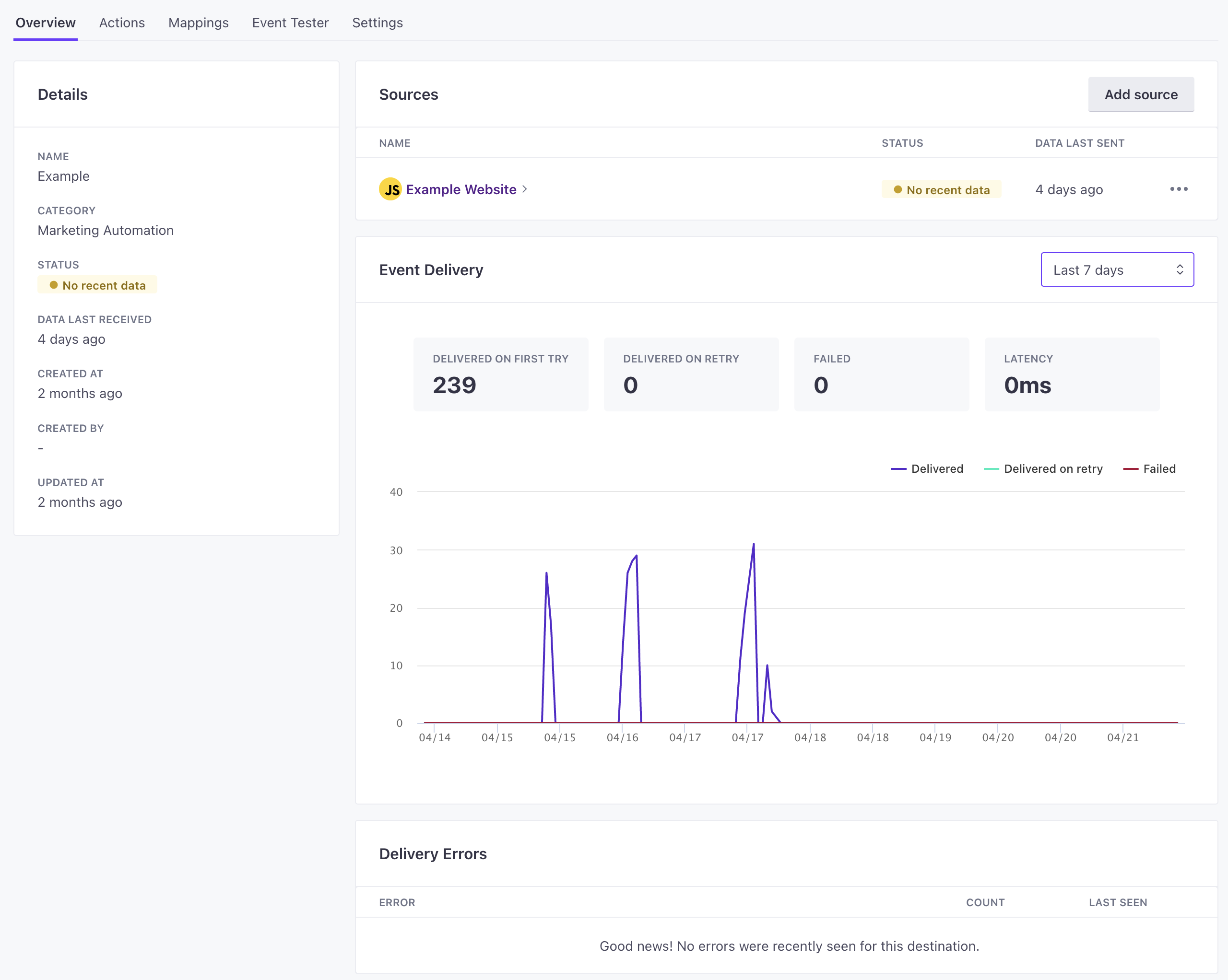
Task: Go to the Event Tester tab
Action: coord(291,23)
